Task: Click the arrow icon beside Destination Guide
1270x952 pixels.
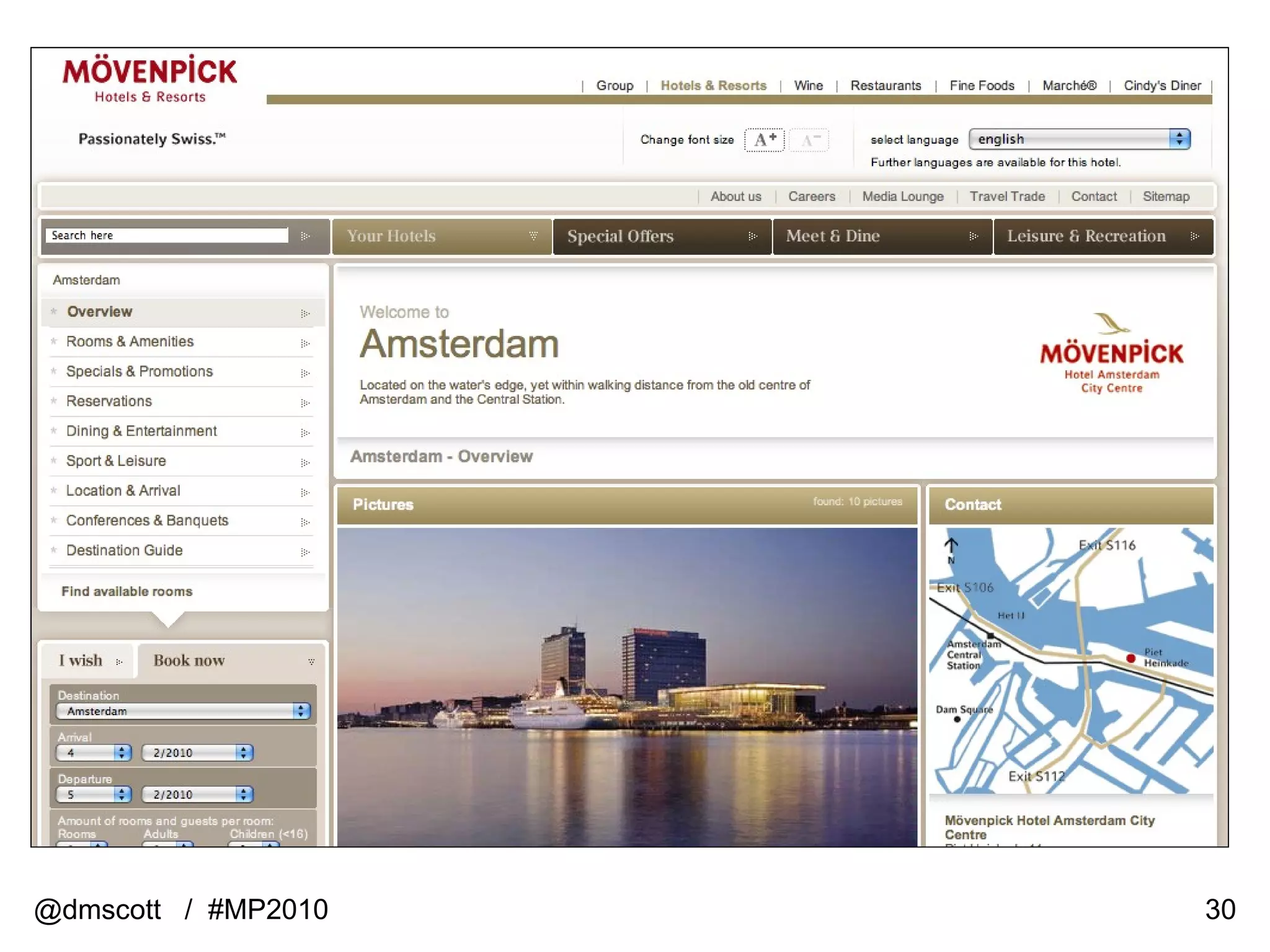Action: (305, 552)
